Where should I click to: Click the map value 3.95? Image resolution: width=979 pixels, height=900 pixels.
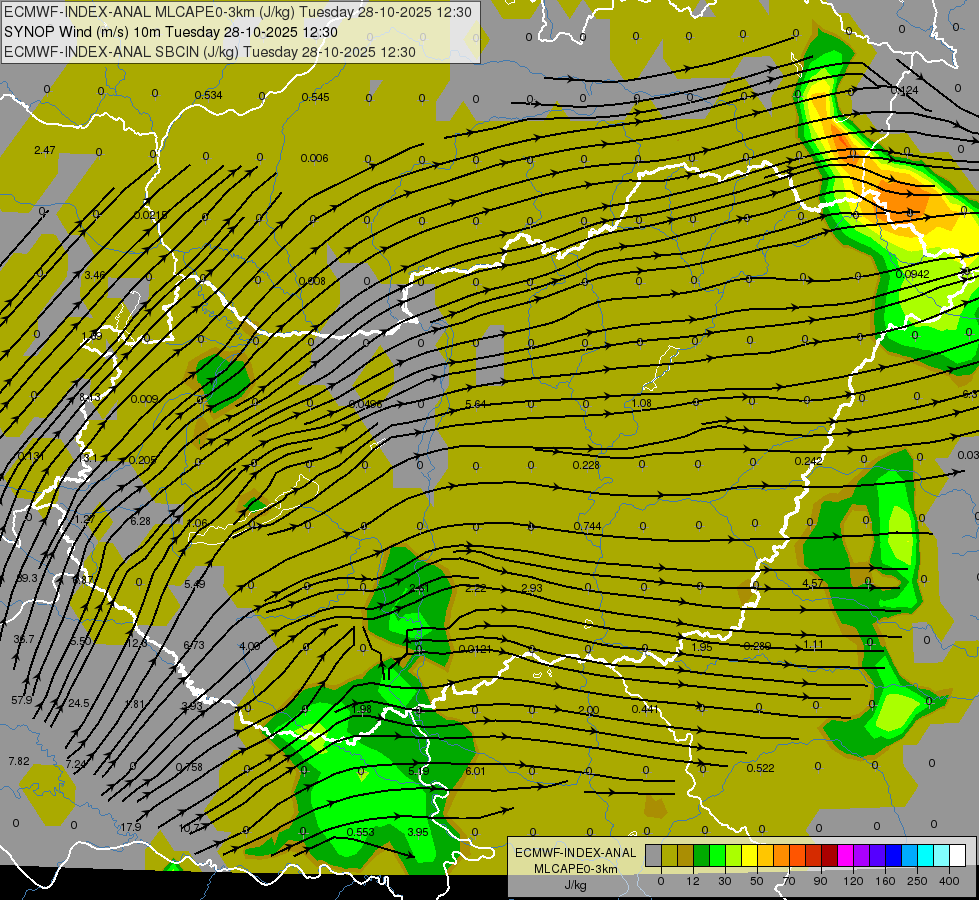pyautogui.click(x=418, y=832)
